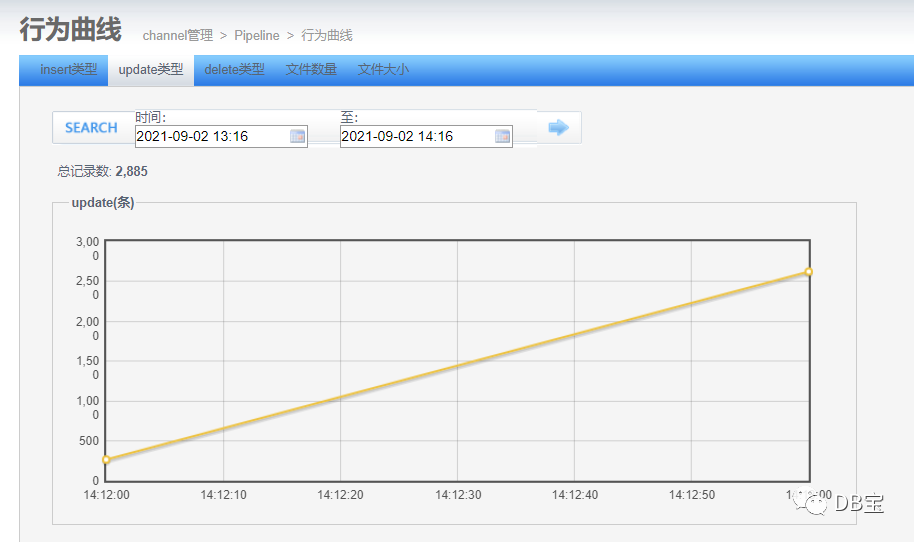914x542 pixels.
Task: Select the first data point at 14:12:00
Action: (x=106, y=460)
